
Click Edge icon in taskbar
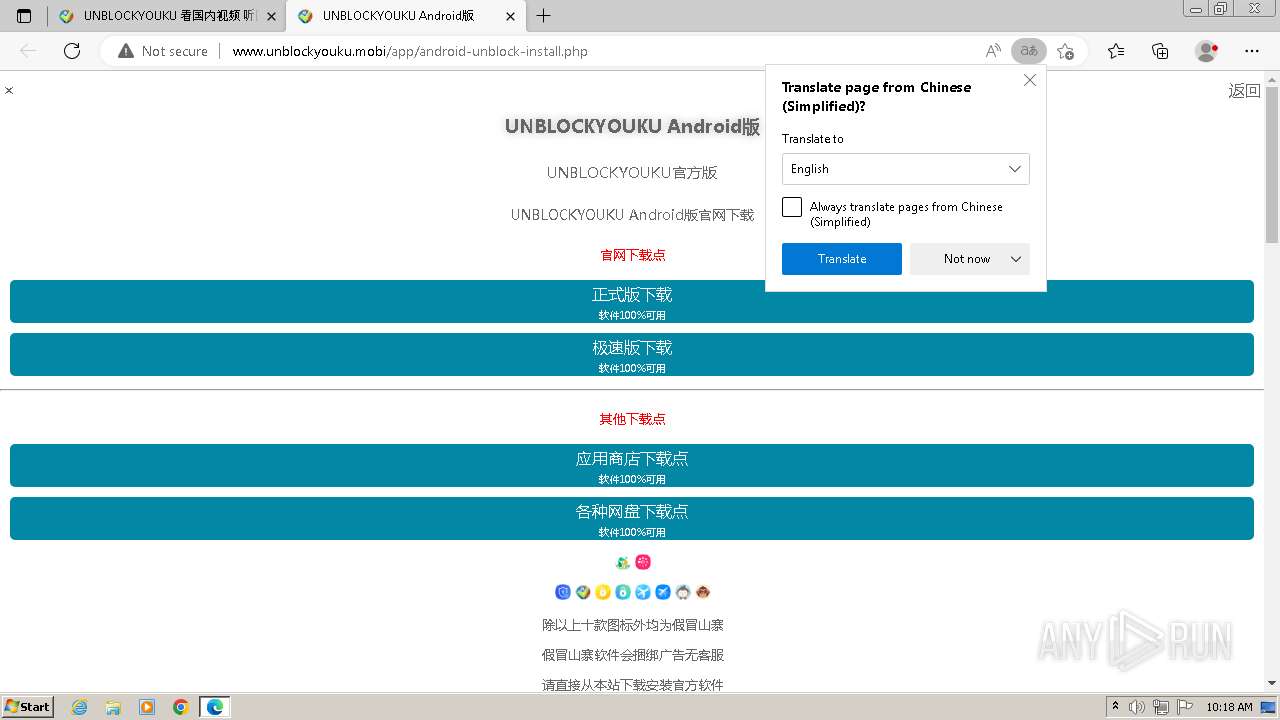tap(214, 707)
